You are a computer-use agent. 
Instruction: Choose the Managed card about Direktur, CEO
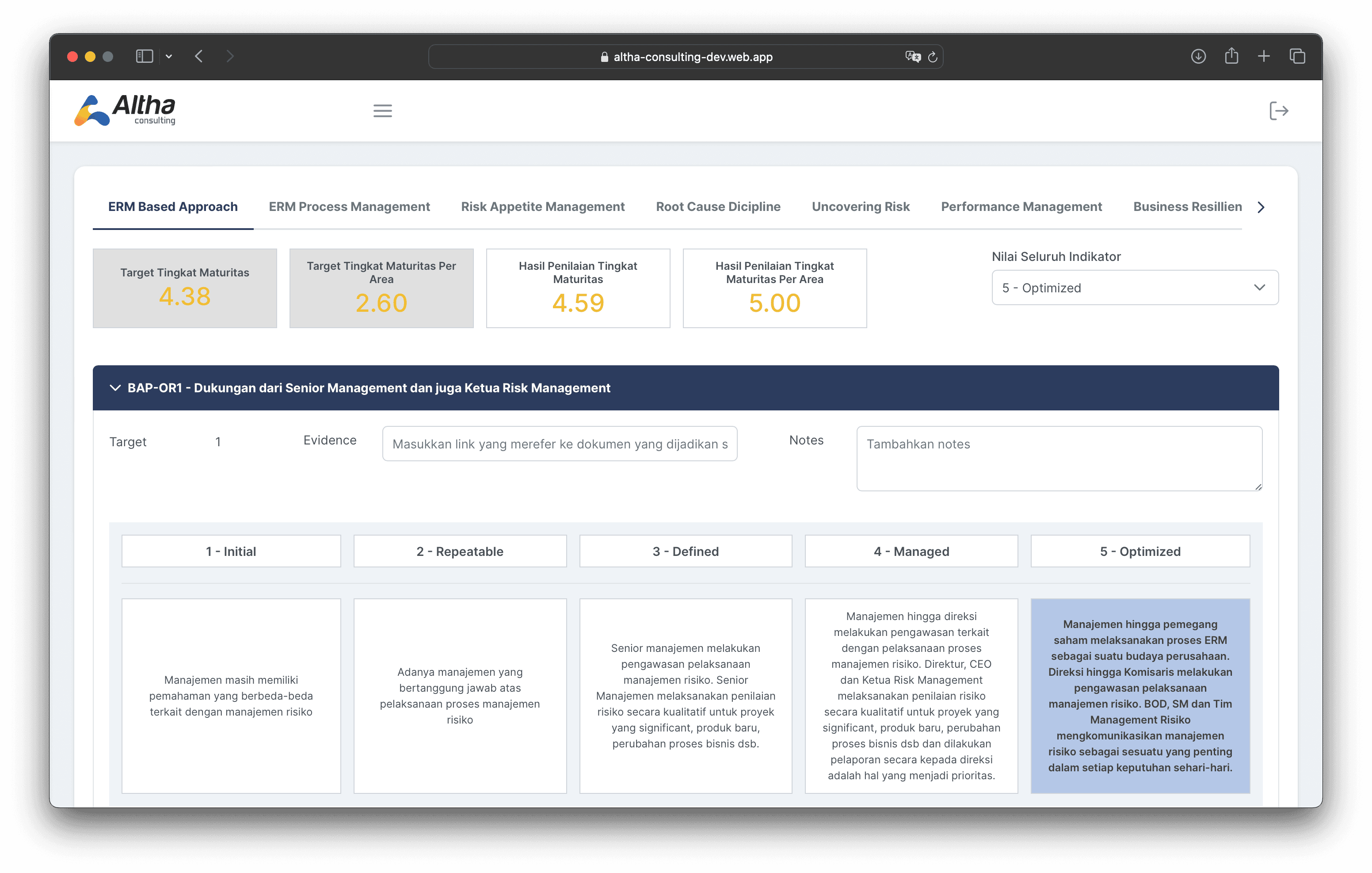pos(911,696)
